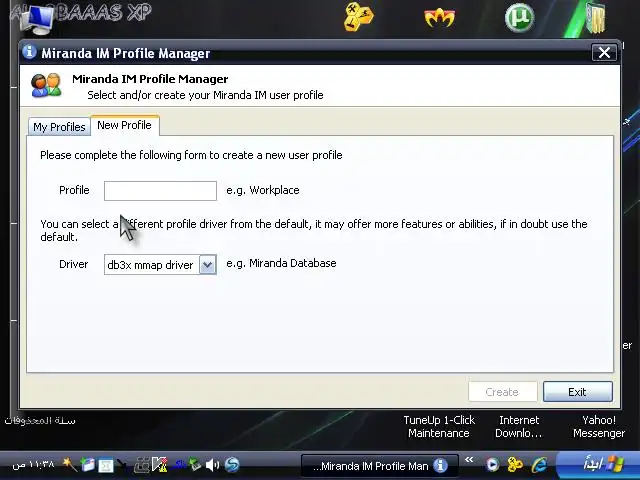Click the Create button
Image resolution: width=640 pixels, height=480 pixels.
point(502,392)
